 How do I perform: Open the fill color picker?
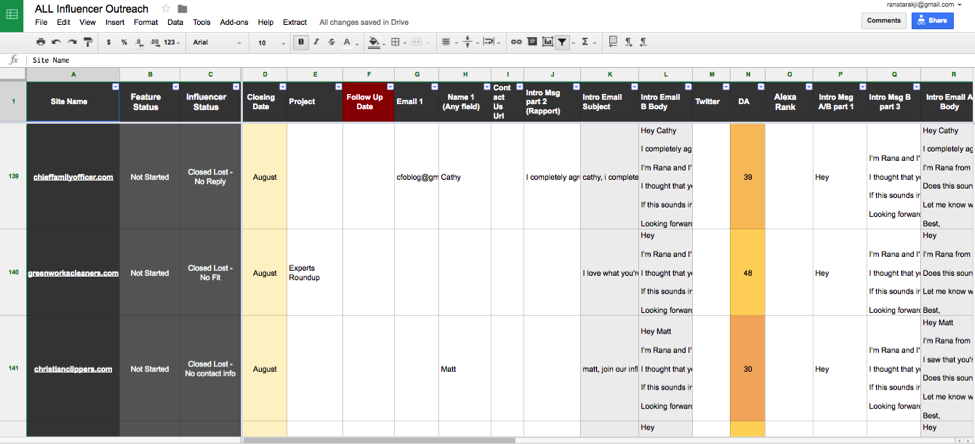pyautogui.click(x=376, y=42)
